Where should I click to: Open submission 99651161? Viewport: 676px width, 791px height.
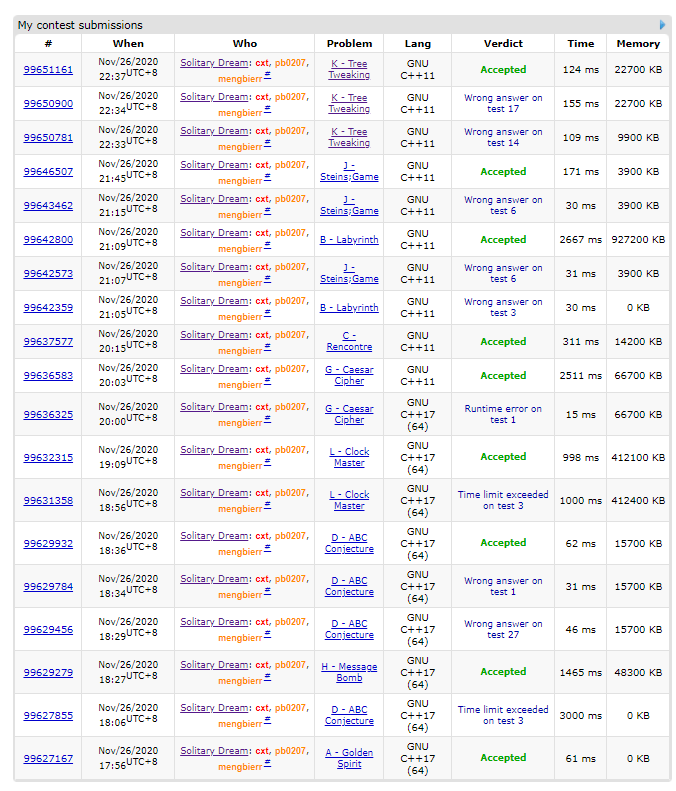tap(48, 70)
